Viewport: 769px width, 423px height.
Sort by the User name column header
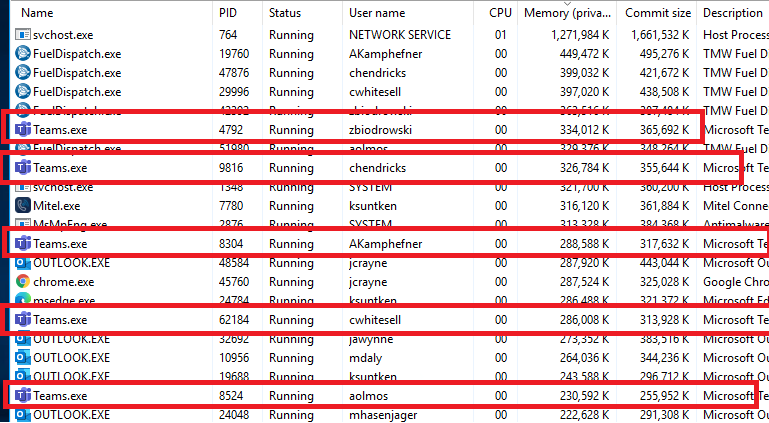coord(377,13)
